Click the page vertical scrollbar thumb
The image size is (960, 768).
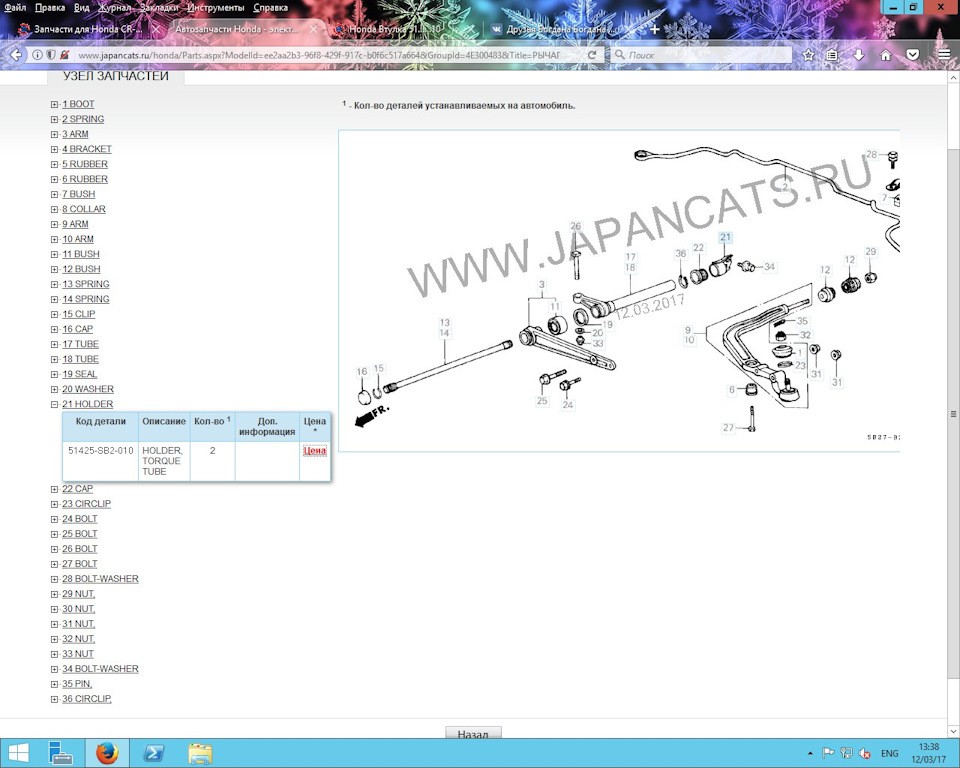coord(953,414)
